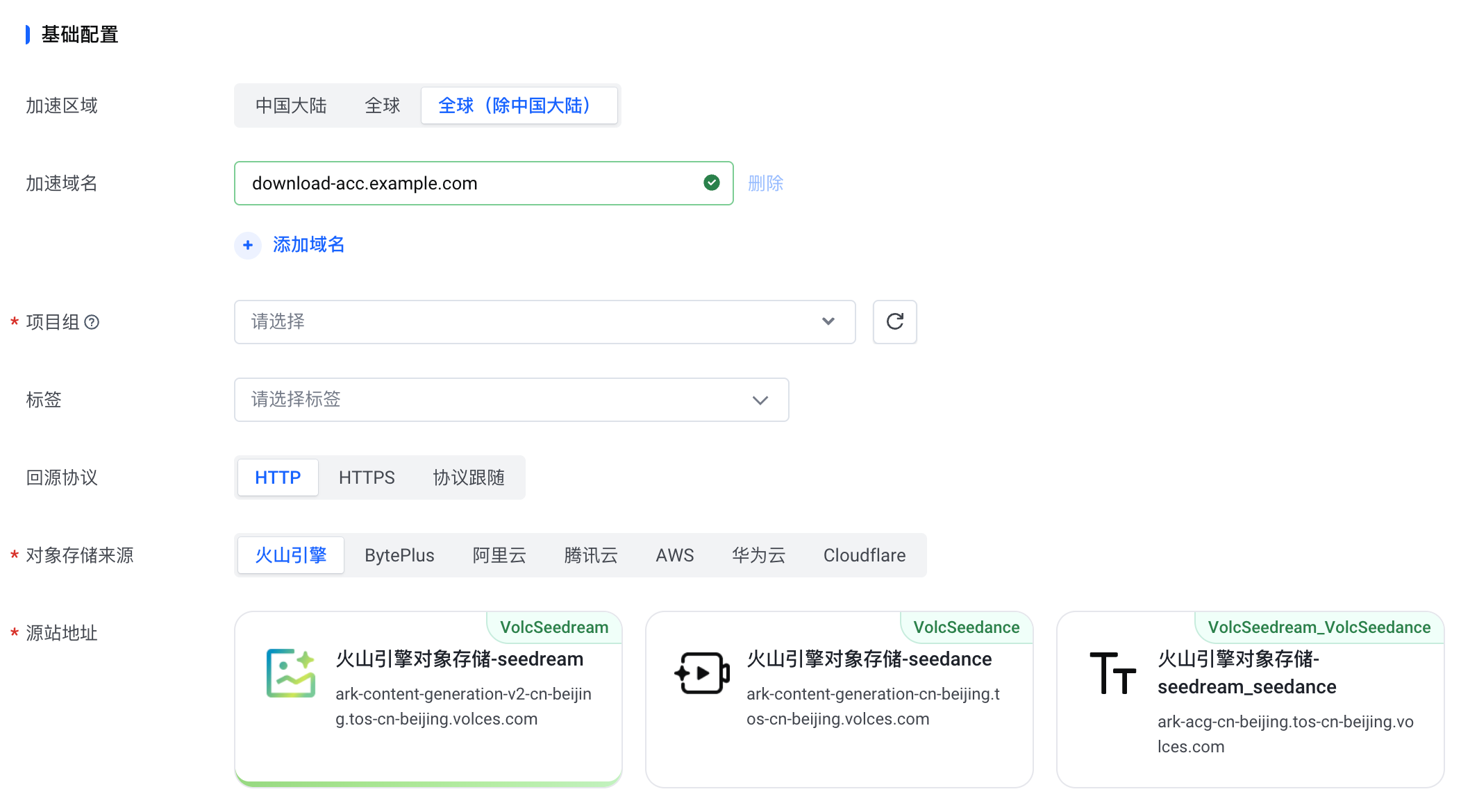
Task: Switch to Cloudflare storage source tab
Action: point(865,555)
